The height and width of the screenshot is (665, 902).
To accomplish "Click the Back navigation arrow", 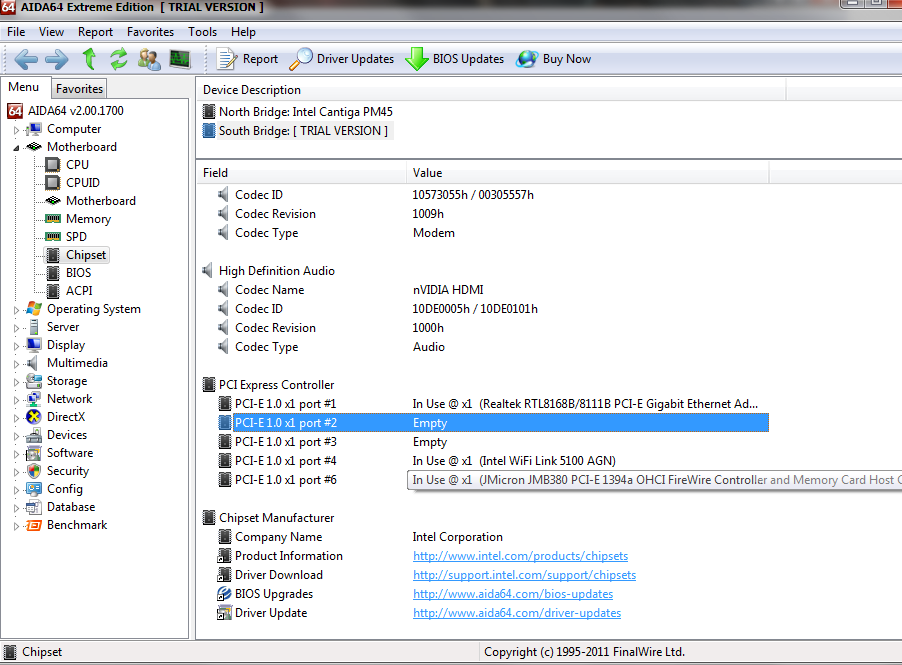I will click(x=26, y=59).
